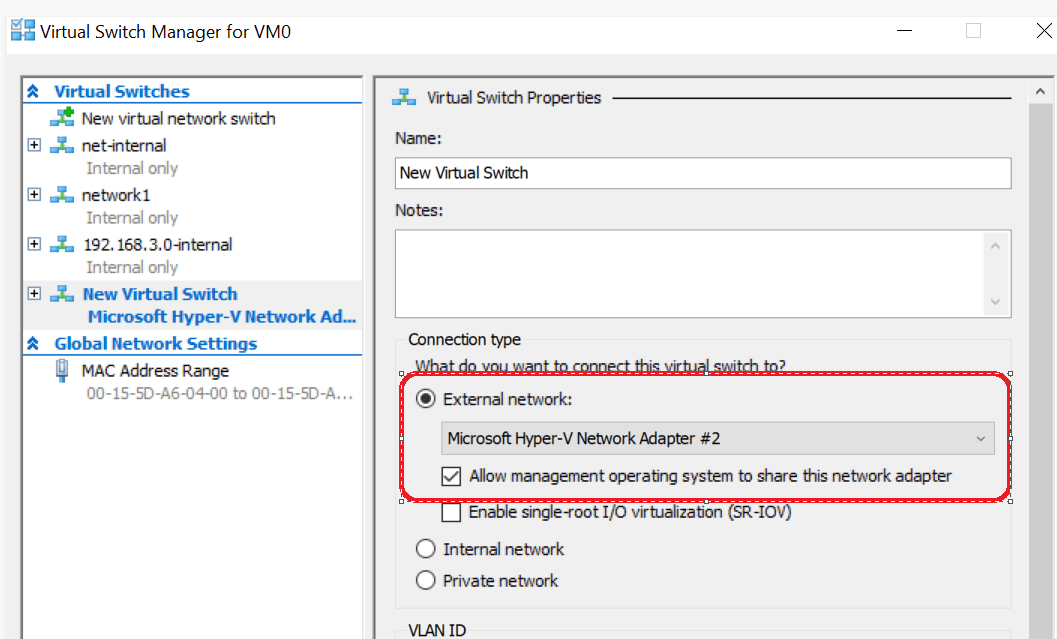Screen dimensions: 1057x639
Task: Click the MAC Address Range icon
Action: (62, 371)
